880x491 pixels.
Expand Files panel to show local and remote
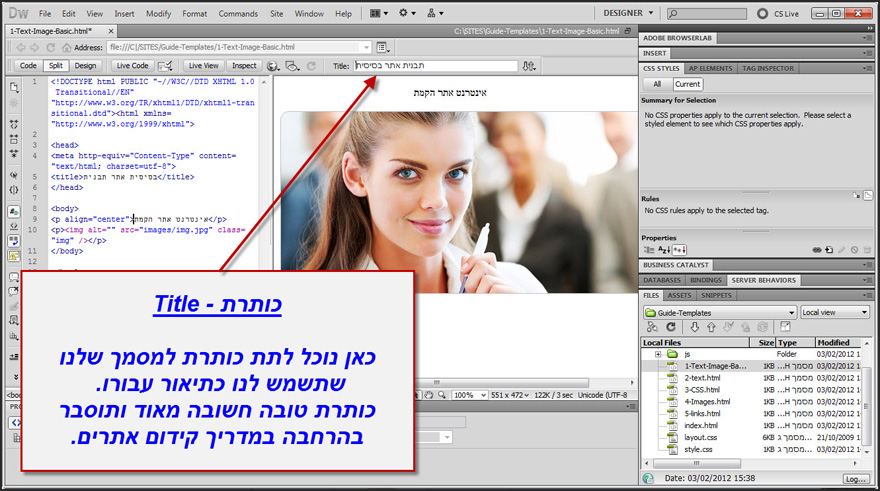tap(785, 327)
